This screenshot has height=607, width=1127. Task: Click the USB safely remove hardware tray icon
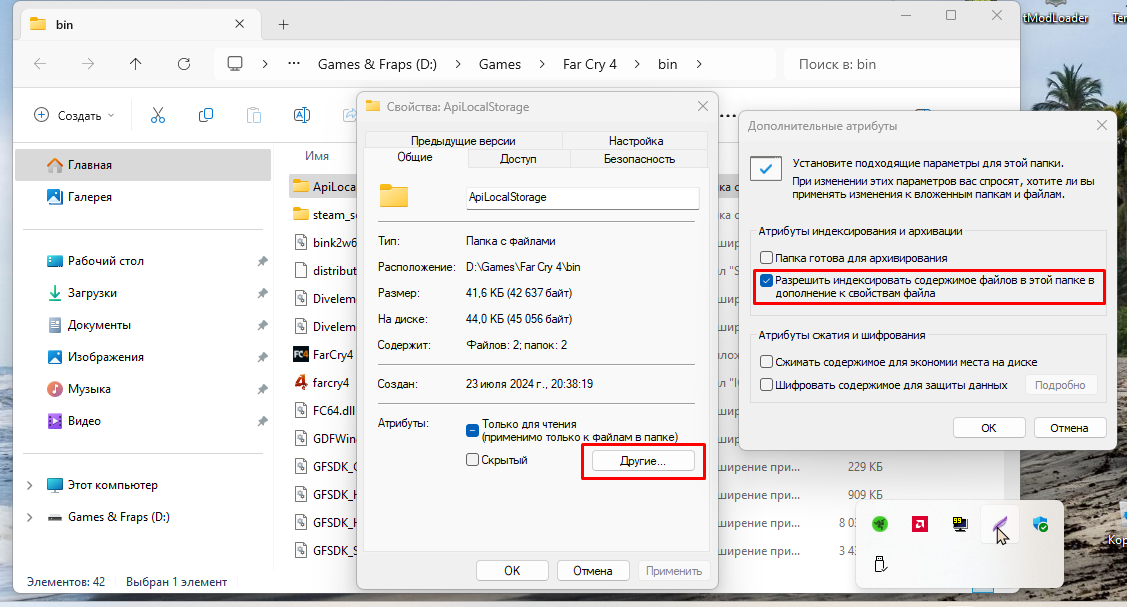point(880,565)
